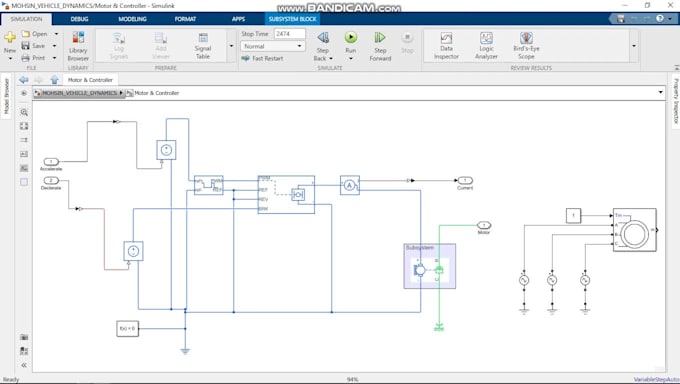Select the Current output port block
Image resolution: width=680 pixels, height=384 pixels.
tap(465, 180)
